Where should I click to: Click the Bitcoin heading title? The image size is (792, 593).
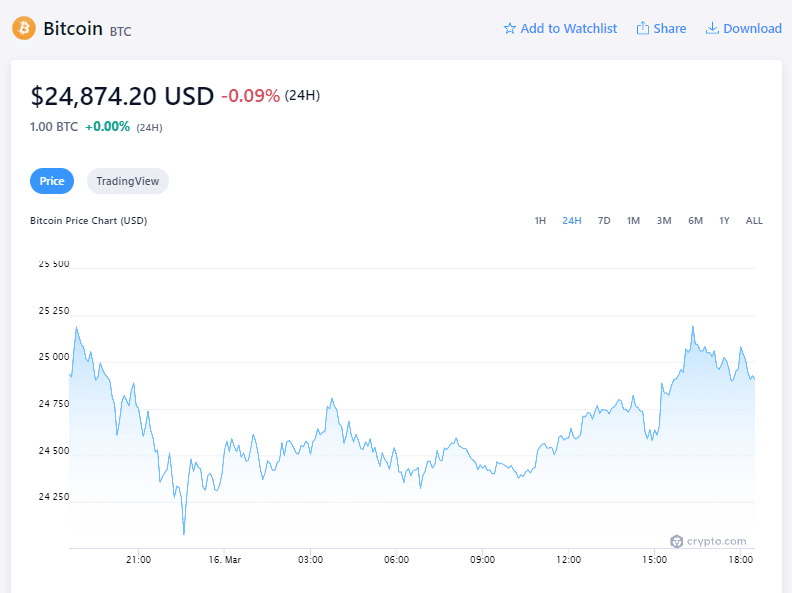(x=73, y=28)
